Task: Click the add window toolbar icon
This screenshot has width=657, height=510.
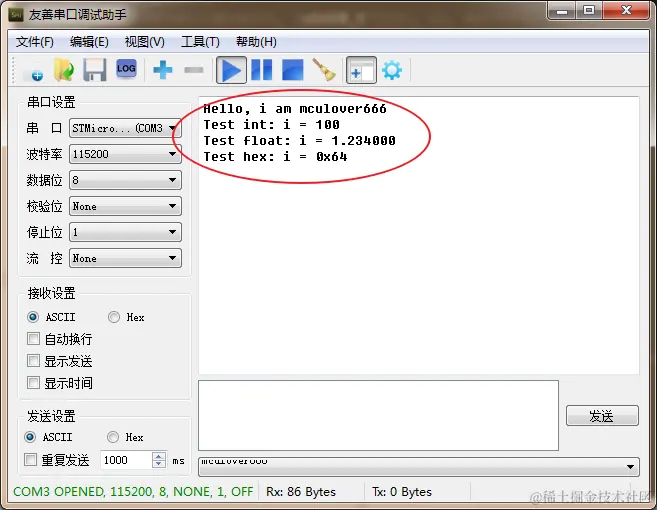Action: (361, 70)
